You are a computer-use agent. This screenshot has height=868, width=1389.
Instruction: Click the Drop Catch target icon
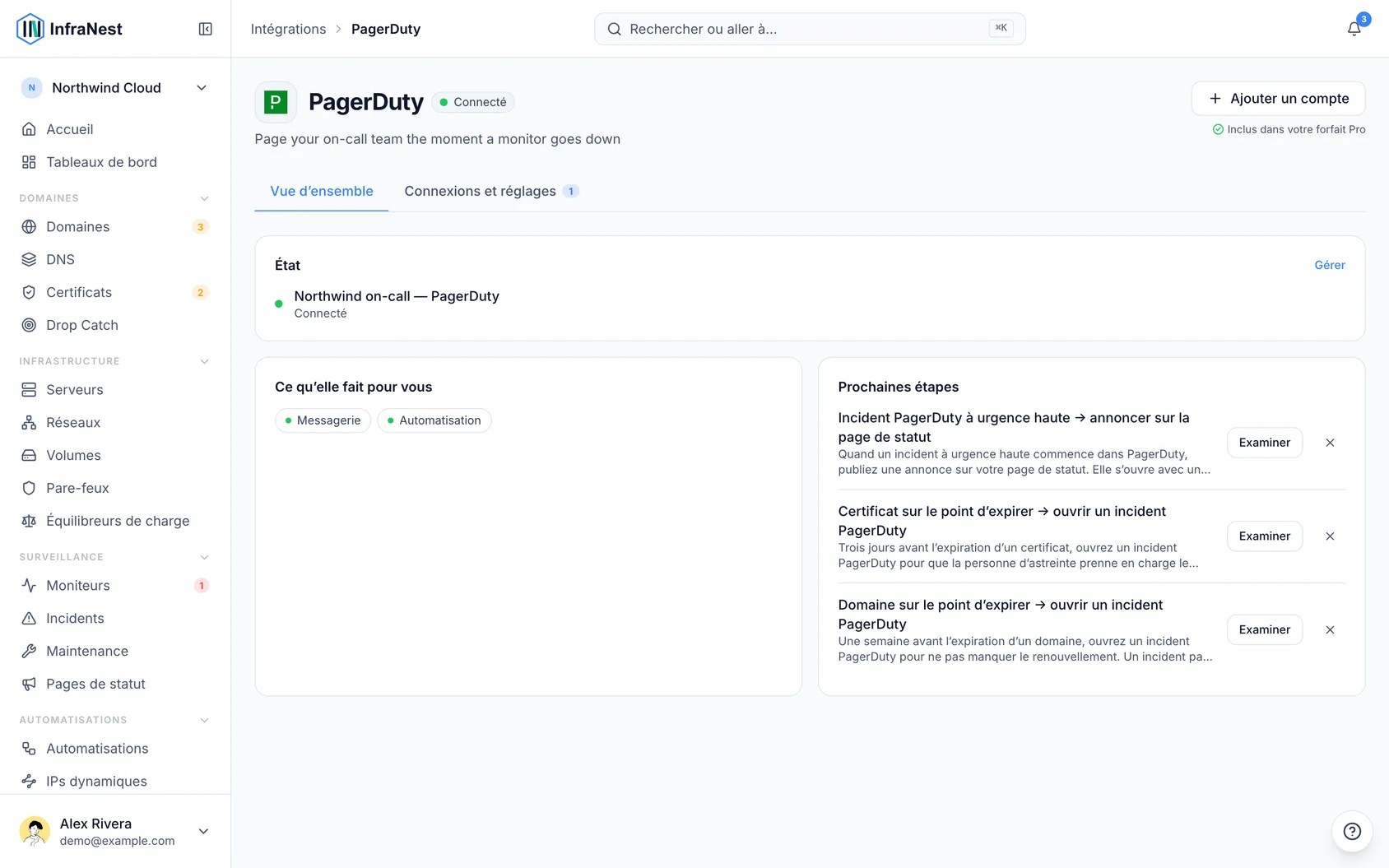pyautogui.click(x=29, y=325)
